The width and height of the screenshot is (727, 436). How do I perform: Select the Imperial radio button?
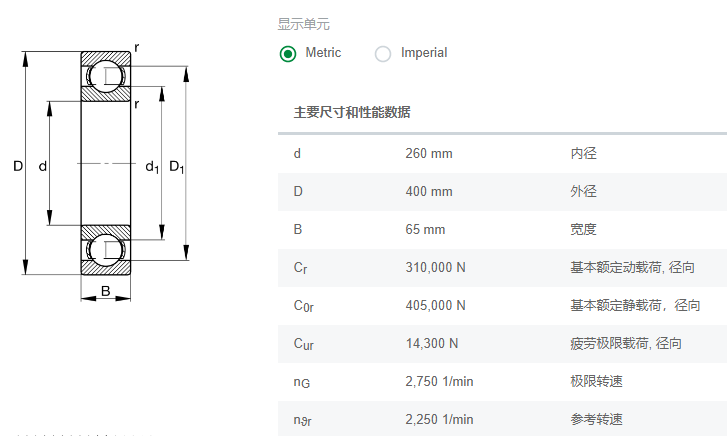click(x=383, y=54)
